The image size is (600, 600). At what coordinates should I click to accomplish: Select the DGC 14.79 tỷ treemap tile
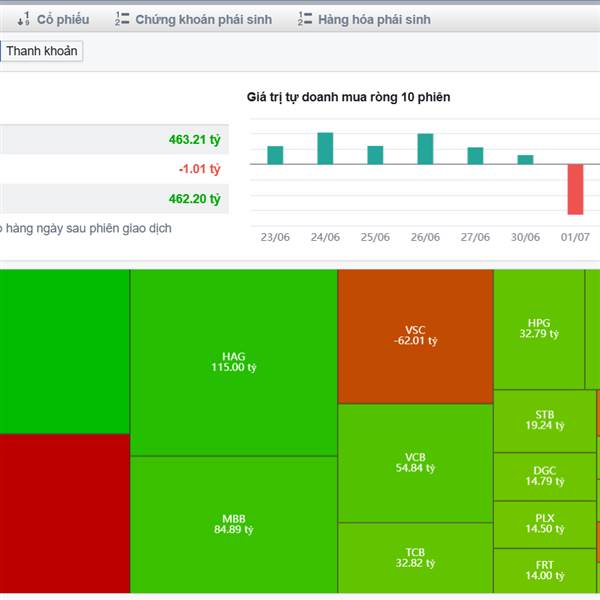(x=545, y=476)
